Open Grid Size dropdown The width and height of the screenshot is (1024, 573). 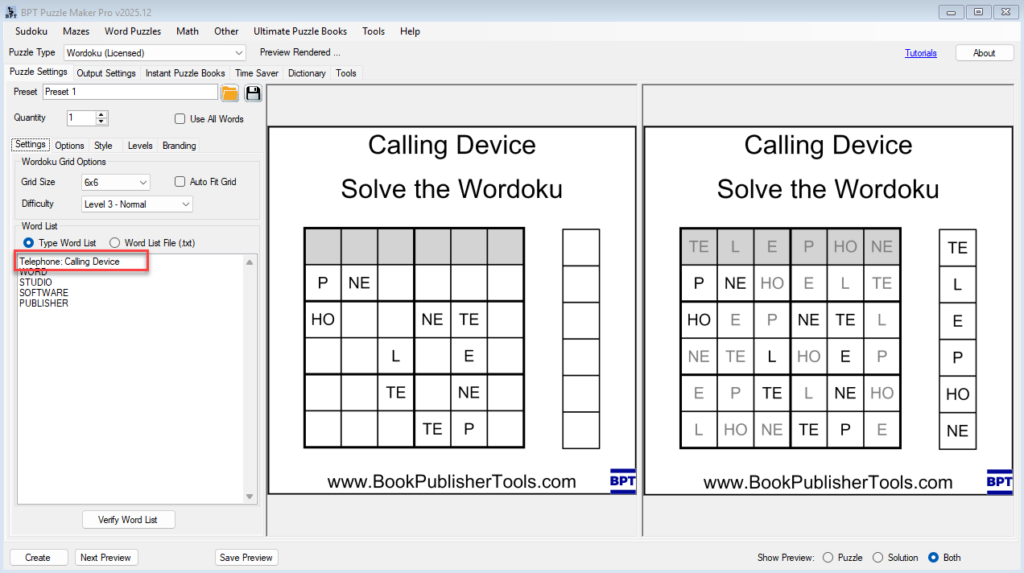pyautogui.click(x=116, y=182)
